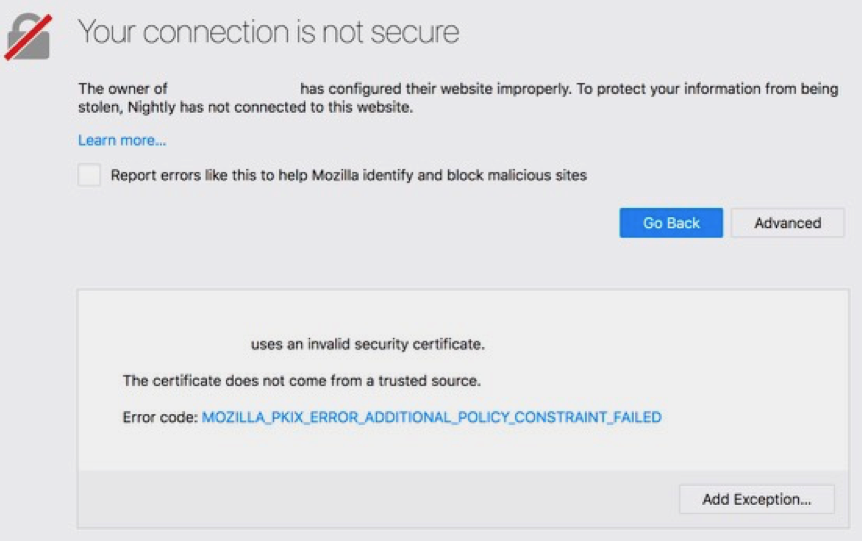Open the Learn more… link
This screenshot has width=862, height=541.
pyautogui.click(x=122, y=141)
